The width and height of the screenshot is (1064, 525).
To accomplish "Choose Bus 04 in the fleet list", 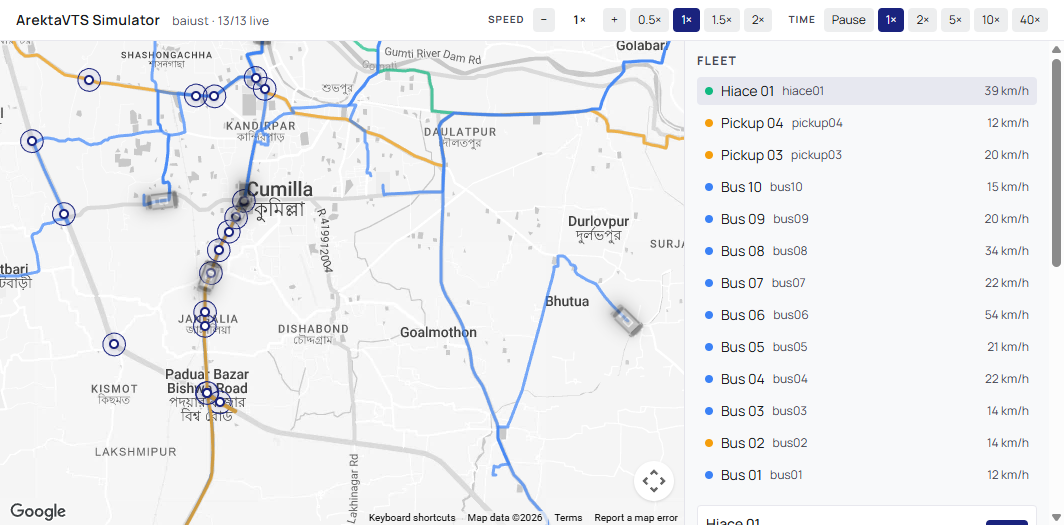I will [x=867, y=379].
